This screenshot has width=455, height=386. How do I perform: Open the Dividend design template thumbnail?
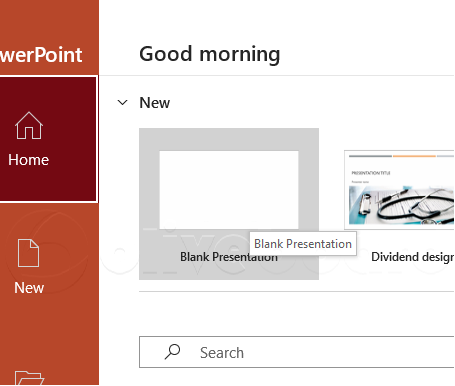[399, 190]
